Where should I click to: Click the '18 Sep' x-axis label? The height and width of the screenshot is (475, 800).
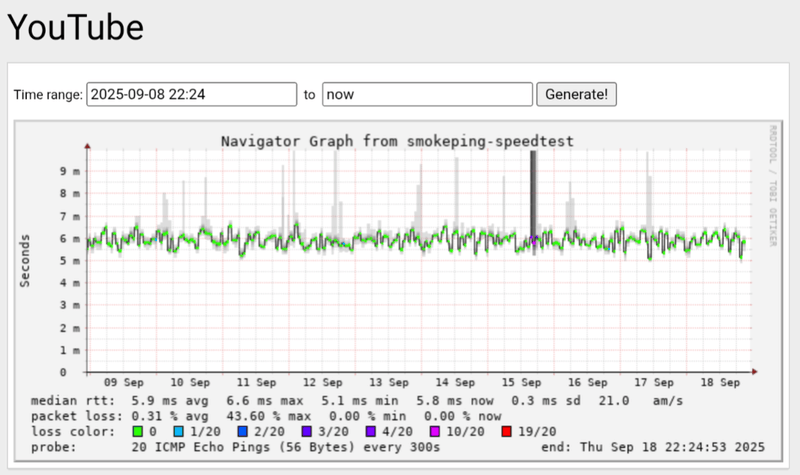coord(720,382)
